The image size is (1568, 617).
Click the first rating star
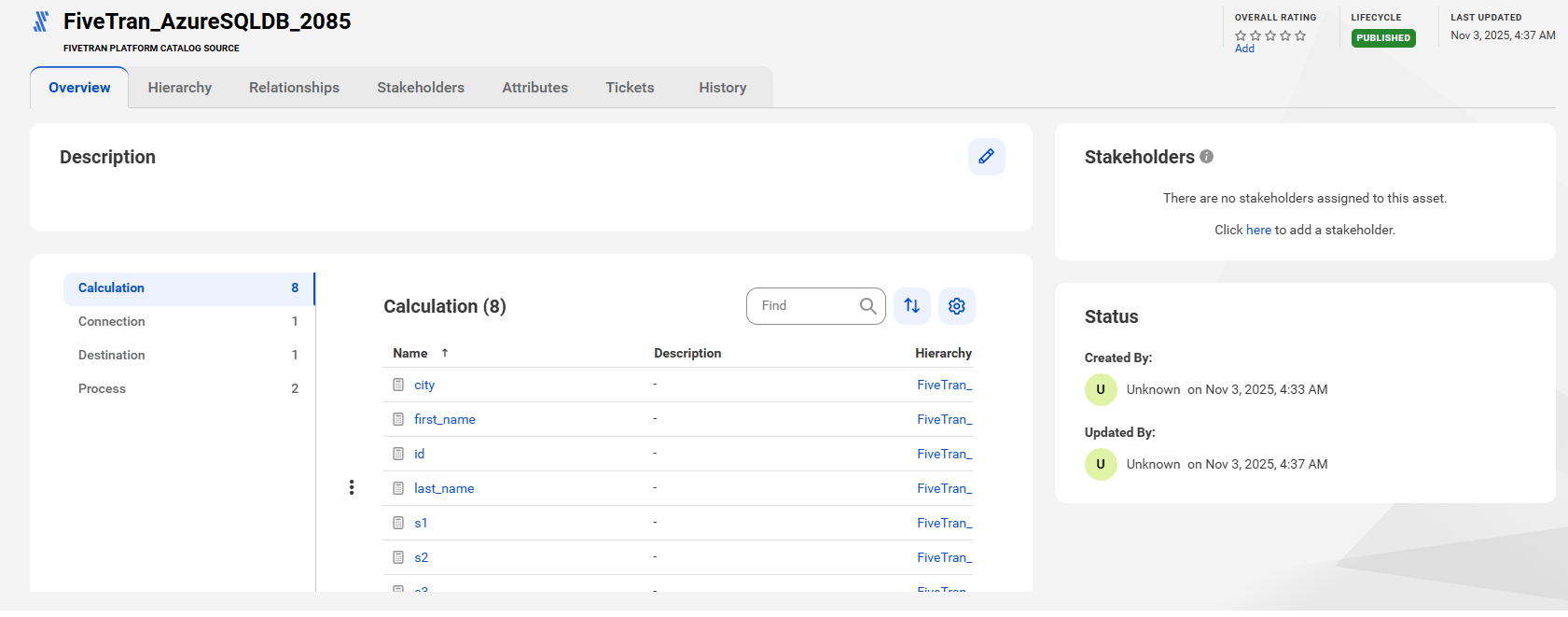[x=1241, y=35]
